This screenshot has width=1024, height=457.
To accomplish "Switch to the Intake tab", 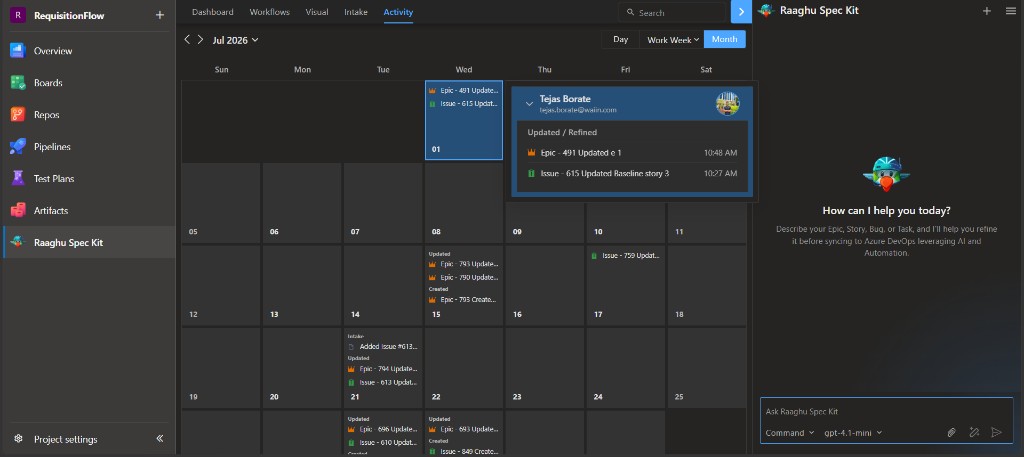I will [x=356, y=12].
